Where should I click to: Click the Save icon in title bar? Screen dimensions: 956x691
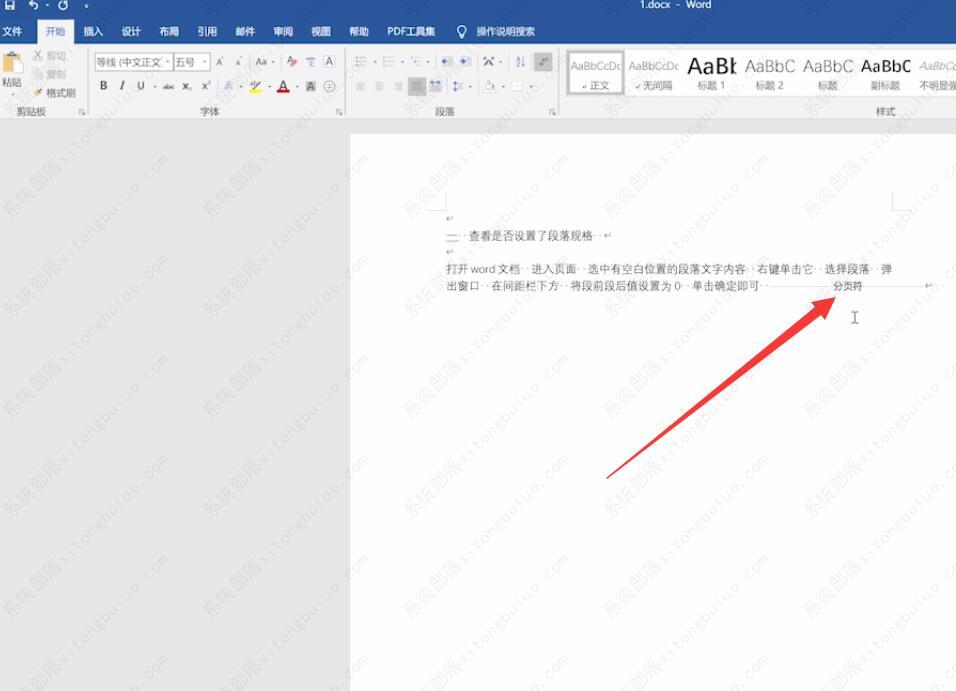pyautogui.click(x=10, y=5)
